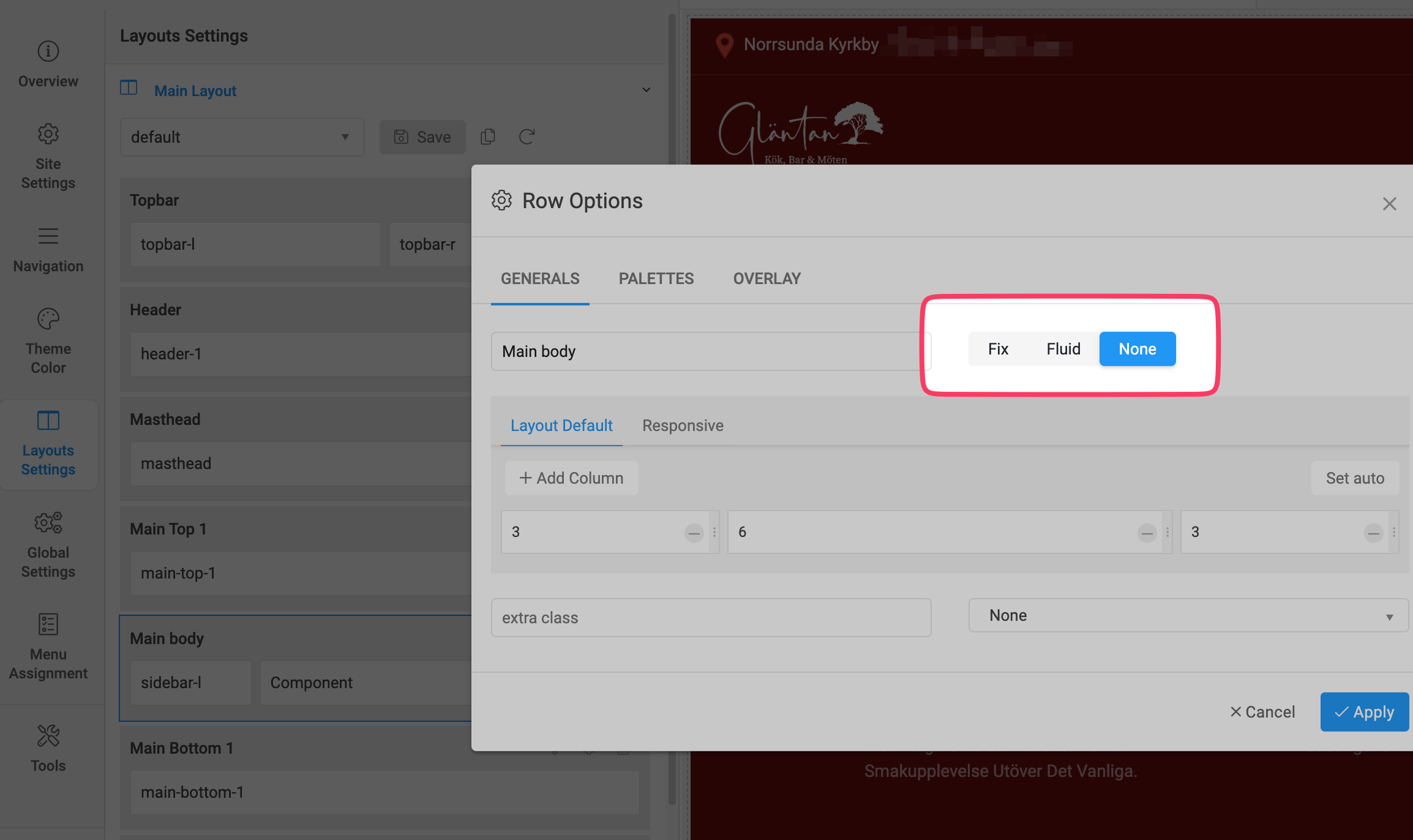Switch to the Responsive tab
The image size is (1413, 840).
click(683, 426)
